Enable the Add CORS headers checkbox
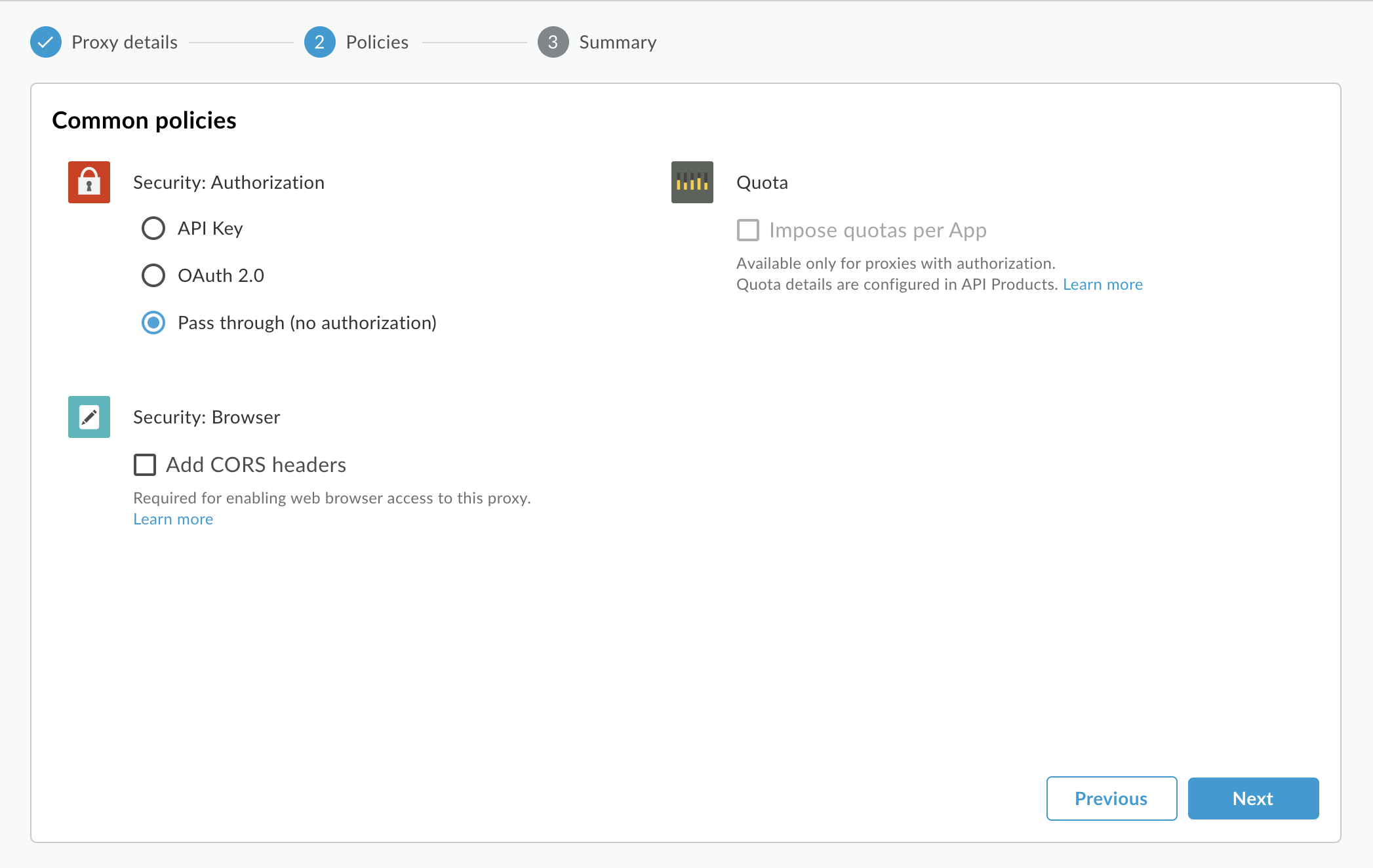The width and height of the screenshot is (1373, 868). point(145,463)
